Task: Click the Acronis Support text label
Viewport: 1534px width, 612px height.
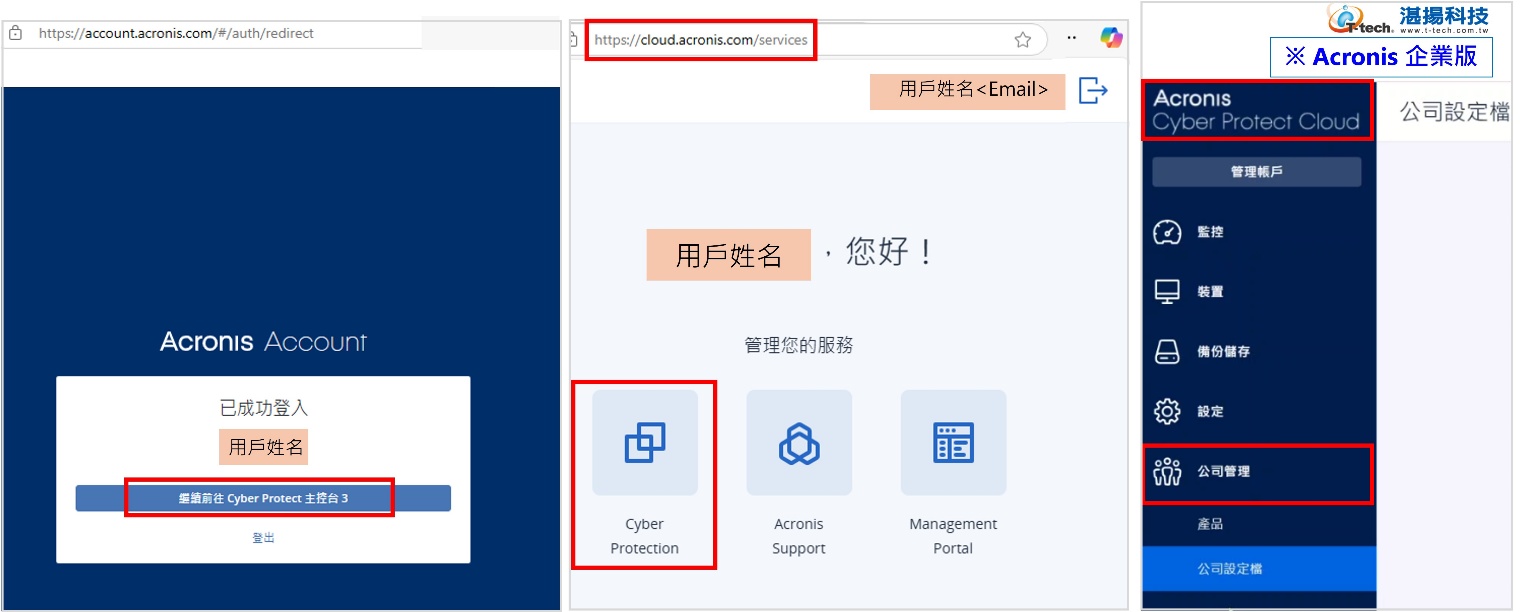Action: [x=799, y=536]
